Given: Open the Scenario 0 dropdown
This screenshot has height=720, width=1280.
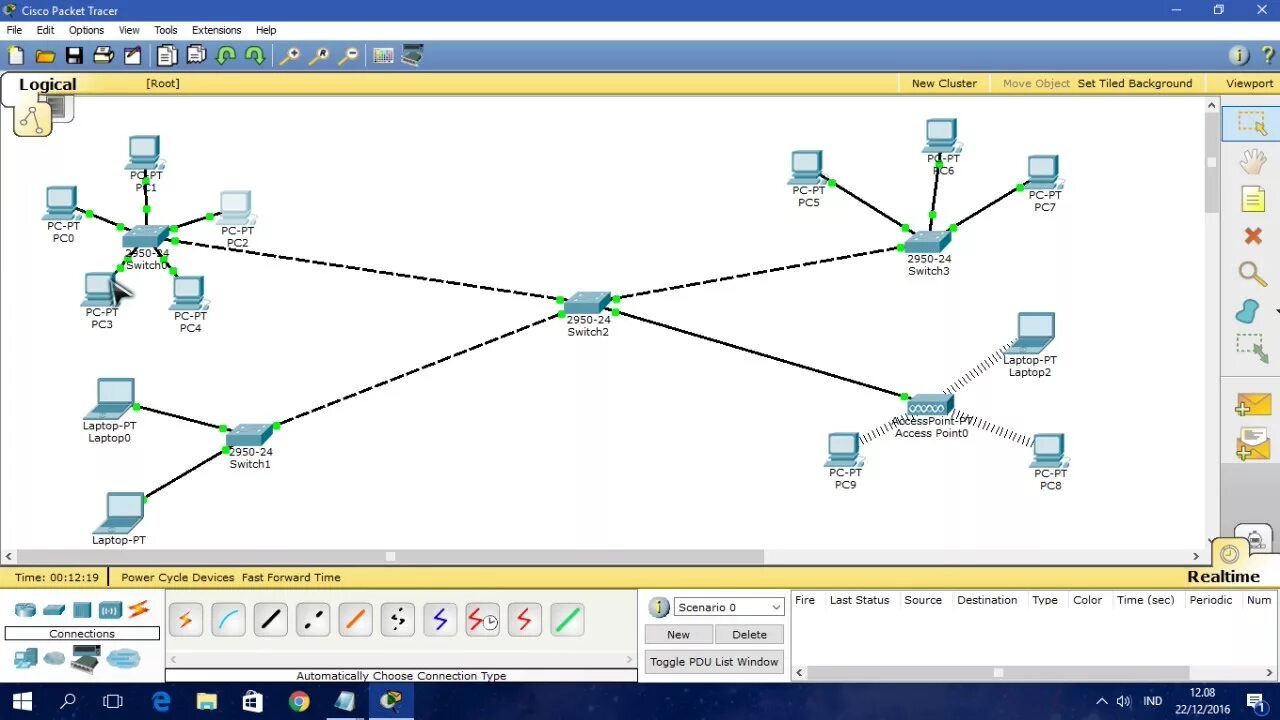Looking at the screenshot, I should pyautogui.click(x=729, y=607).
